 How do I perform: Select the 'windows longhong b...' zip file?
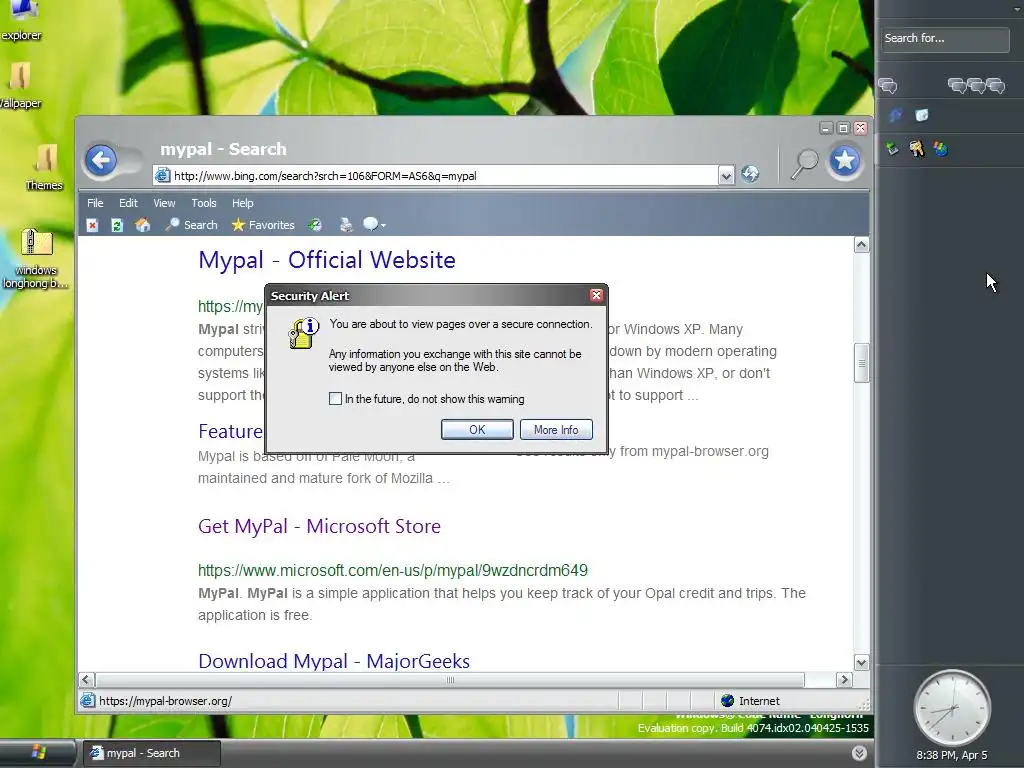pyautogui.click(x=35, y=258)
